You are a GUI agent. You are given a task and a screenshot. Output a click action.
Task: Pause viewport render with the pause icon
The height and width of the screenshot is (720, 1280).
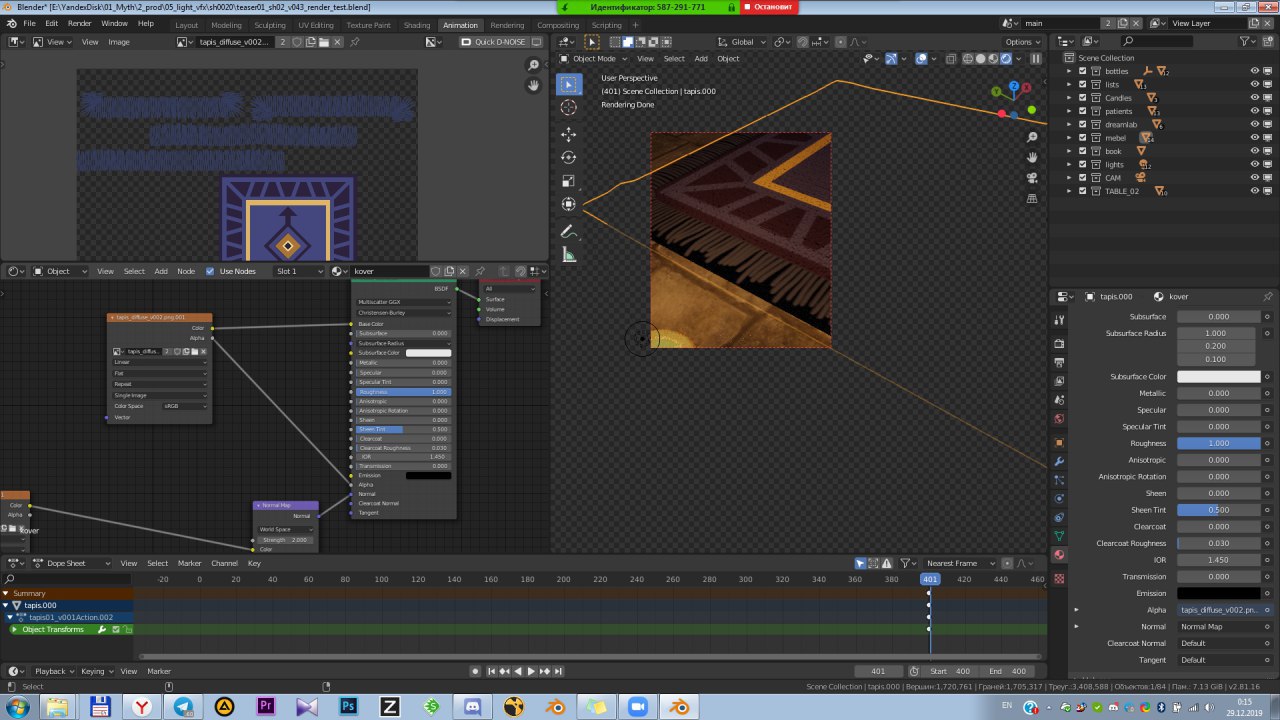pos(1036,59)
